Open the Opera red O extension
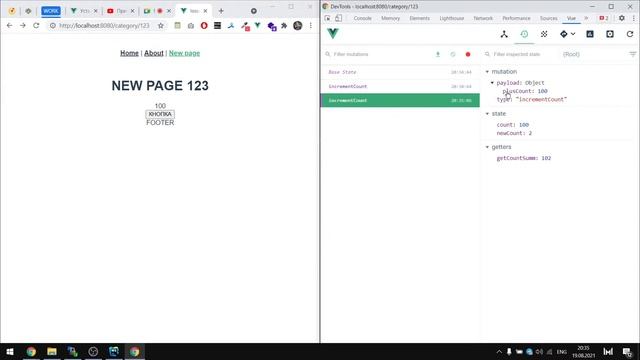640x360 pixels. pos(204,26)
